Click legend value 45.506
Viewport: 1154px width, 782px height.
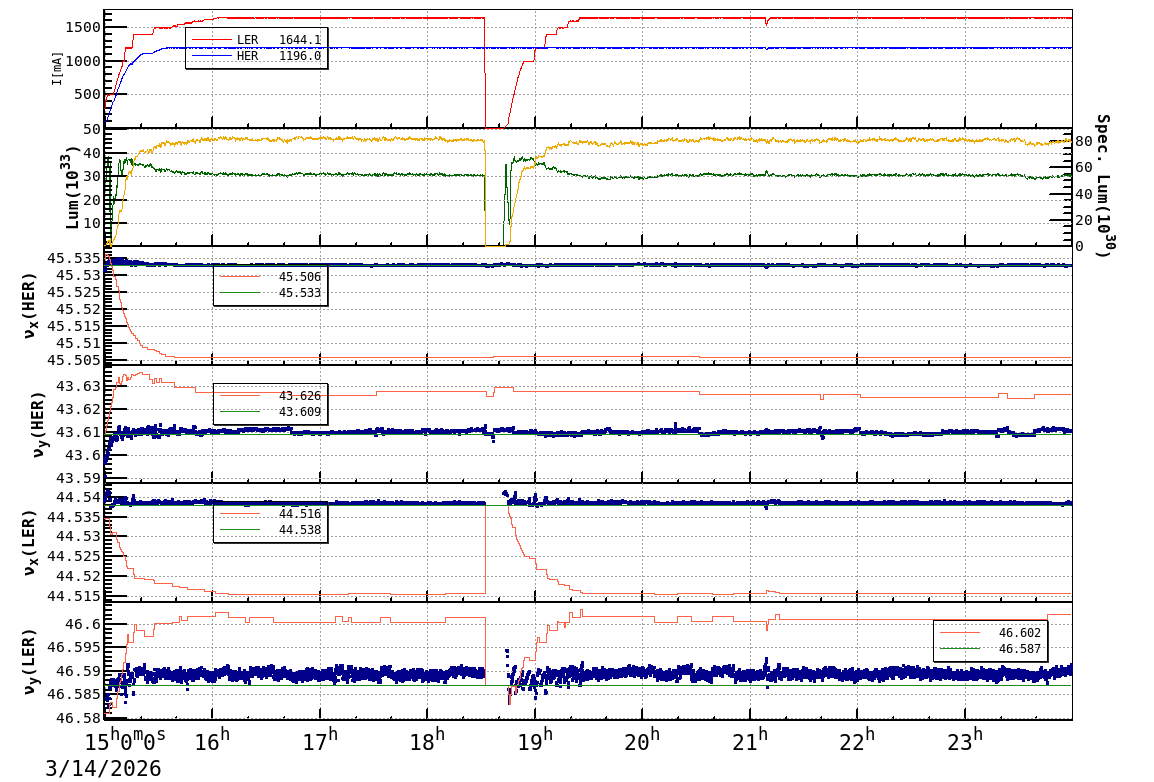pyautogui.click(x=300, y=277)
